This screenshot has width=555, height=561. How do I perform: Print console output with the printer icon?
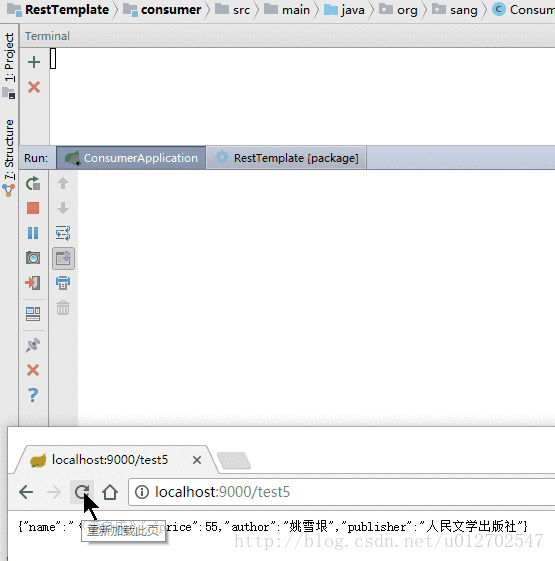63,283
